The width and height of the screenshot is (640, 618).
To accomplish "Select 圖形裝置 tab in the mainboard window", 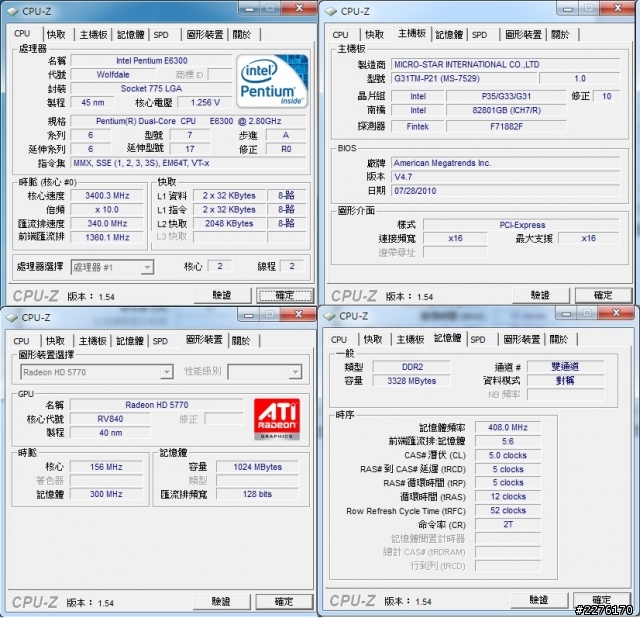I will pyautogui.click(x=523, y=35).
